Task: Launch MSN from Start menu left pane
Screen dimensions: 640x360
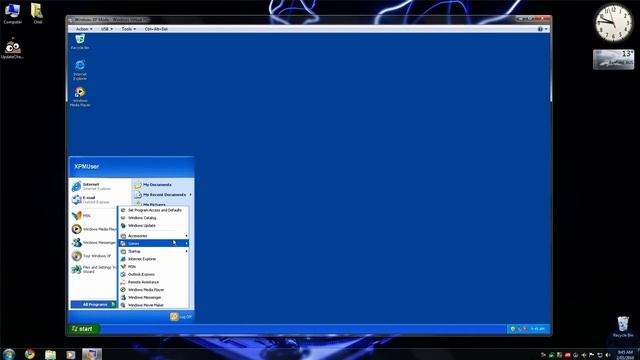Action: 94,216
